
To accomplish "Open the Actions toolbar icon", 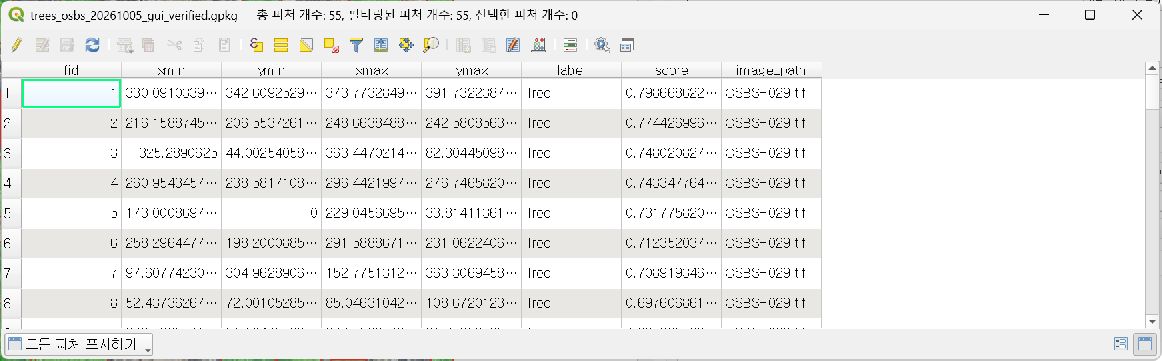I will (x=602, y=45).
